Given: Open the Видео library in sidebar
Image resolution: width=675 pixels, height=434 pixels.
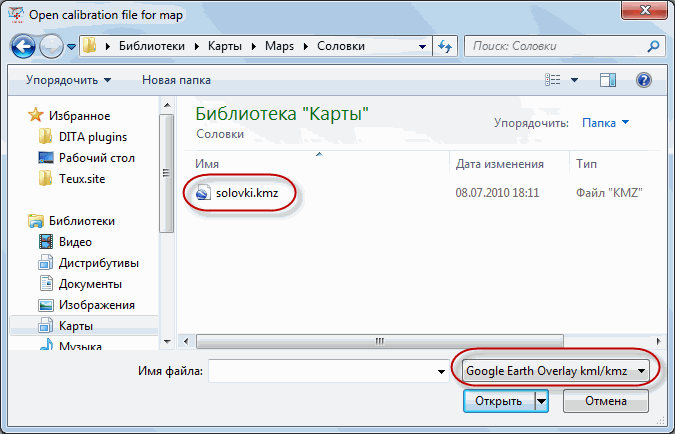Looking at the screenshot, I should [75, 241].
